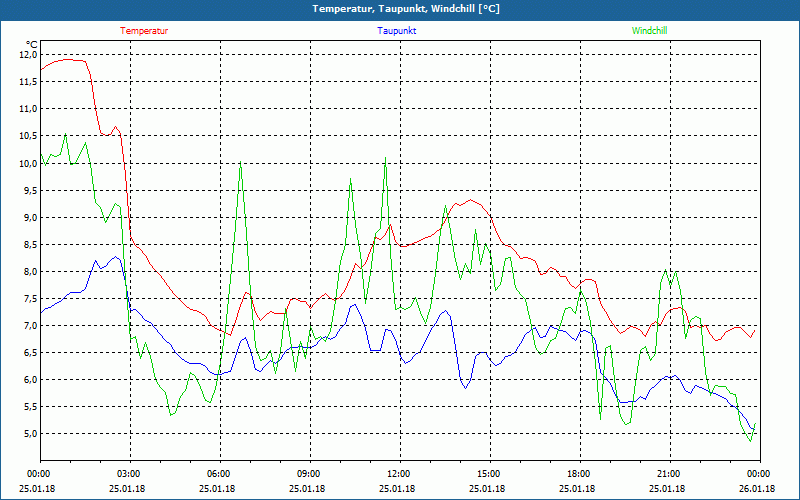800x500 pixels.
Task: Click the 10,0 y-axis value
Action: click(x=28, y=163)
